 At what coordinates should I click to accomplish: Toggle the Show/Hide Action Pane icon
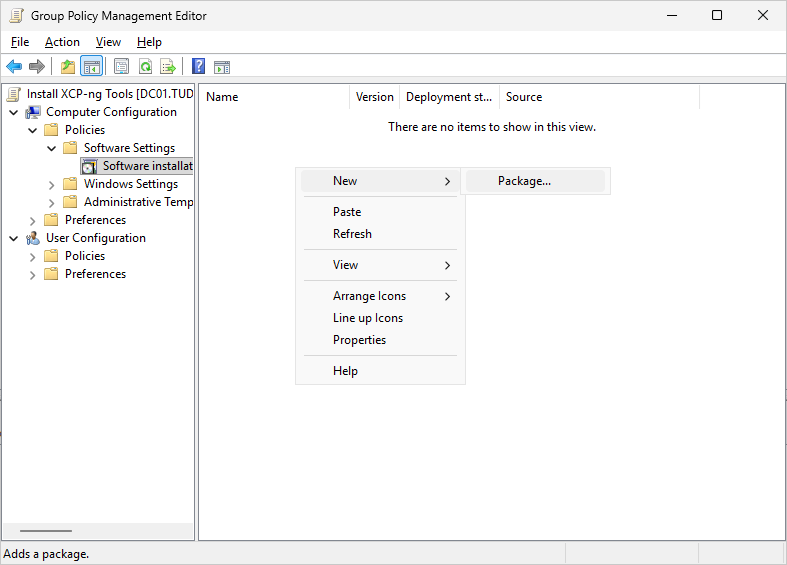(222, 66)
